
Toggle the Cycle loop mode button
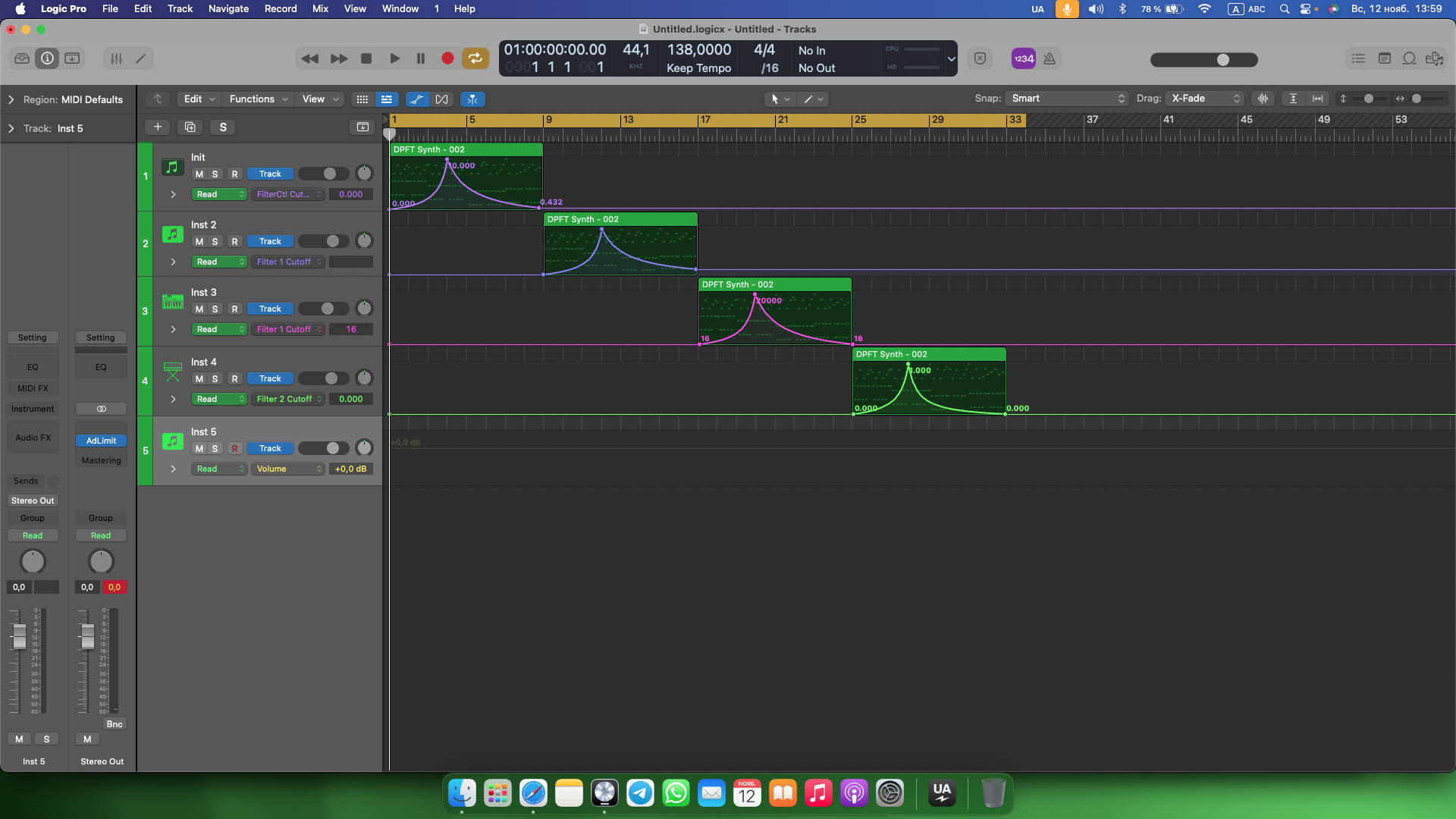(475, 58)
